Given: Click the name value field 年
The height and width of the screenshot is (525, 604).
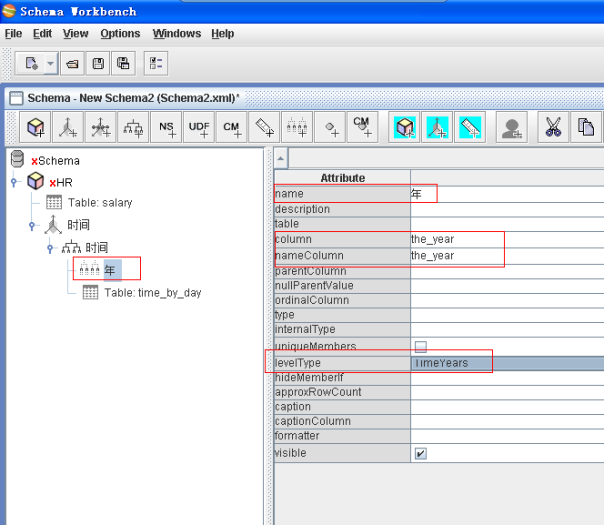Looking at the screenshot, I should coord(507,194).
